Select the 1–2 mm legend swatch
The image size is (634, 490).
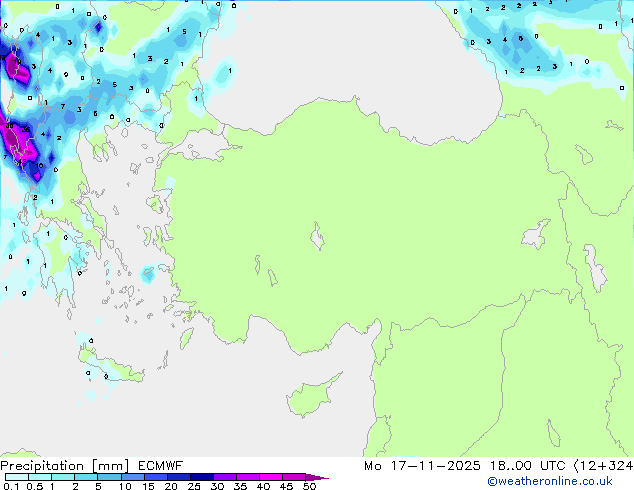click(x=63, y=477)
